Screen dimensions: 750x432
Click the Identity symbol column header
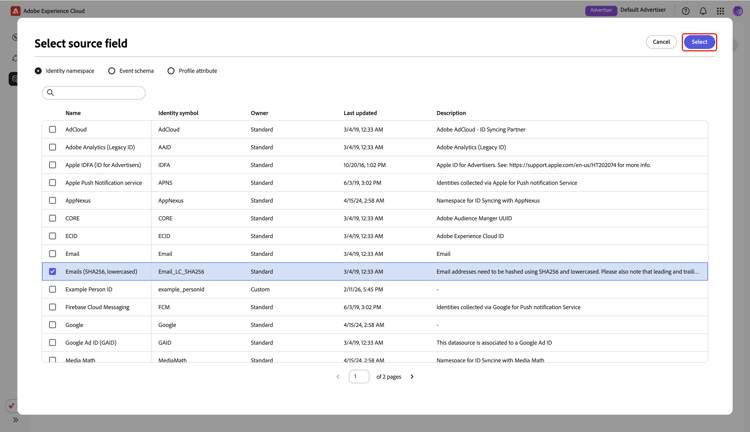tap(178, 113)
